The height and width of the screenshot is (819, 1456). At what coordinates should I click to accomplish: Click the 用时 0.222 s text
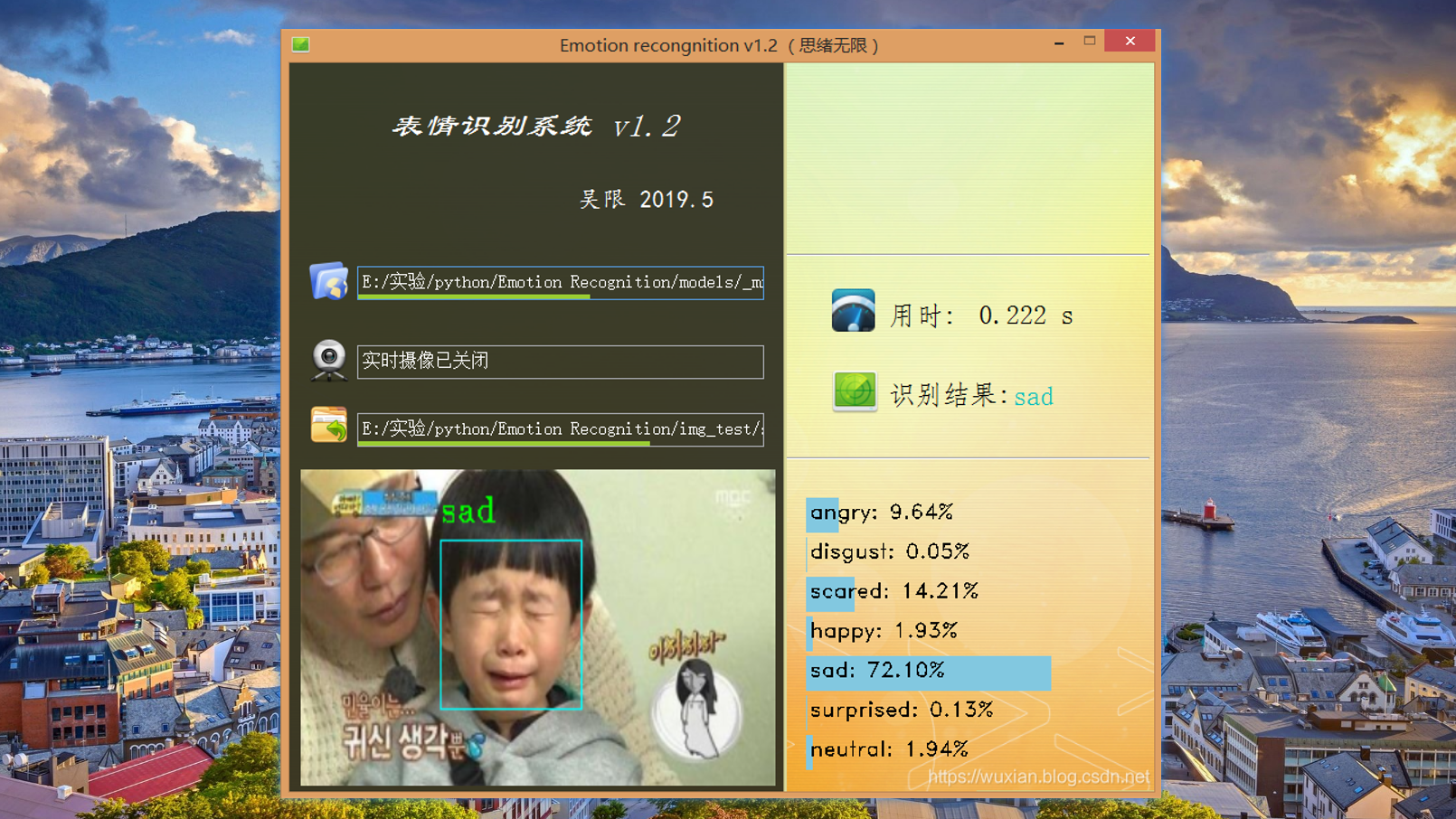coord(982,315)
